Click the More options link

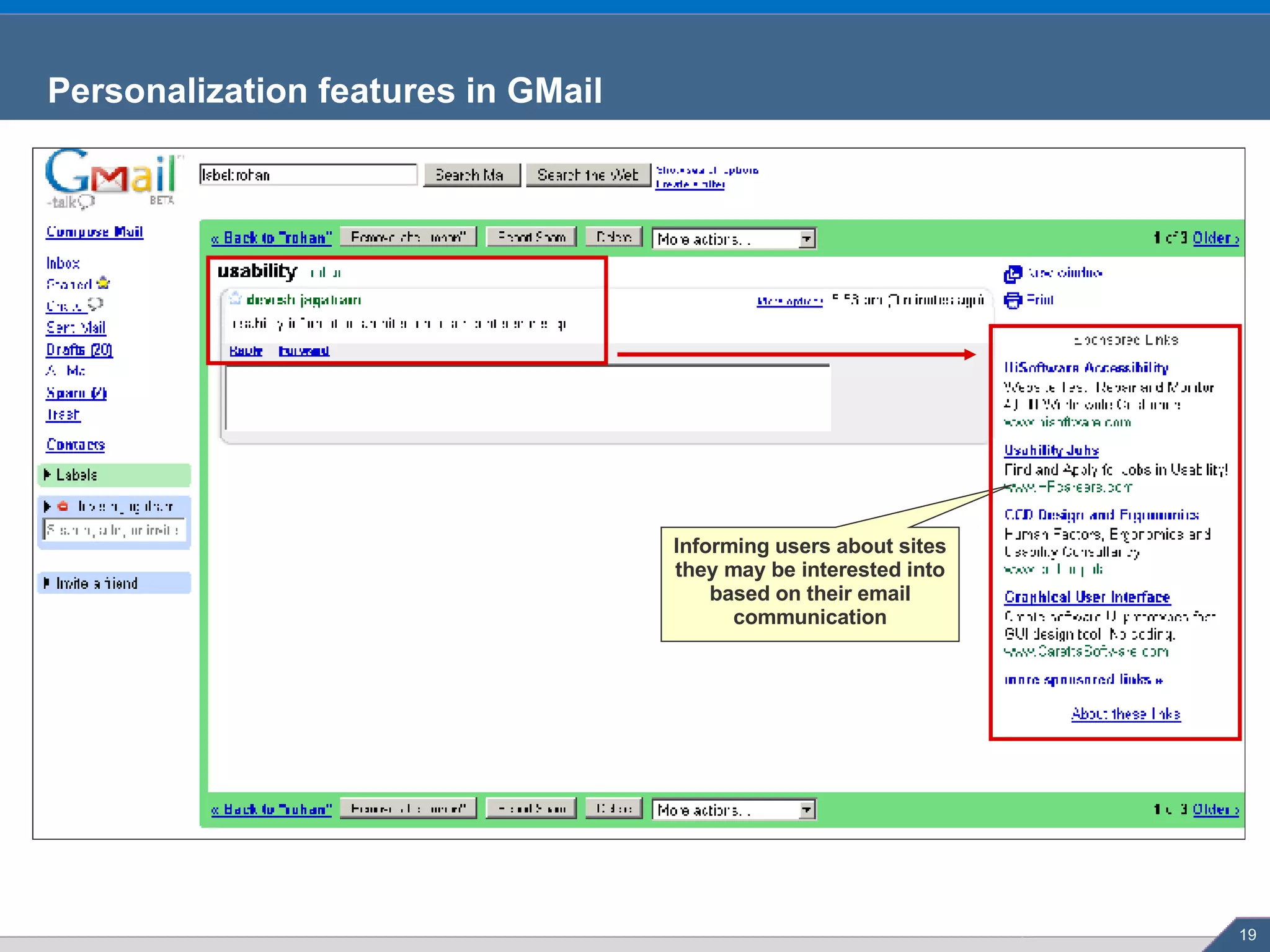(x=790, y=301)
